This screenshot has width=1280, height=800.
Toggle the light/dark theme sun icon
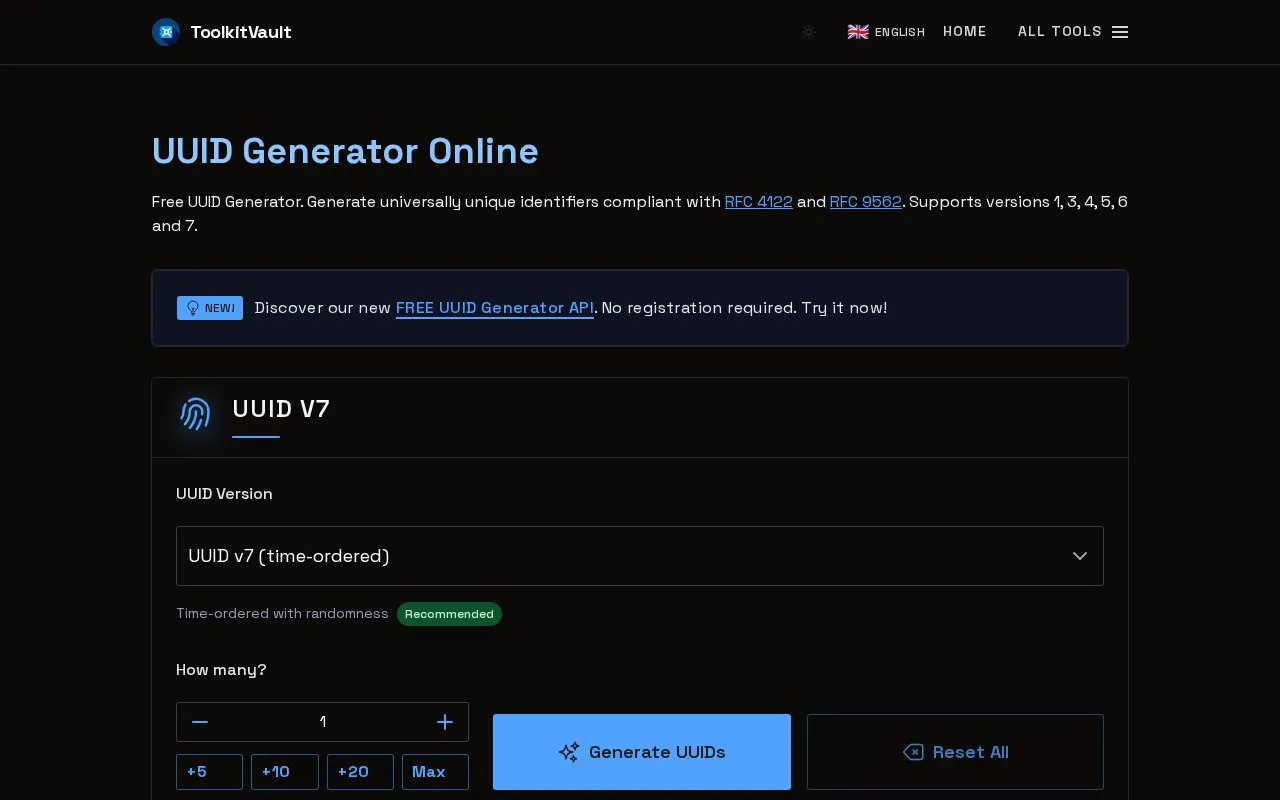[809, 32]
